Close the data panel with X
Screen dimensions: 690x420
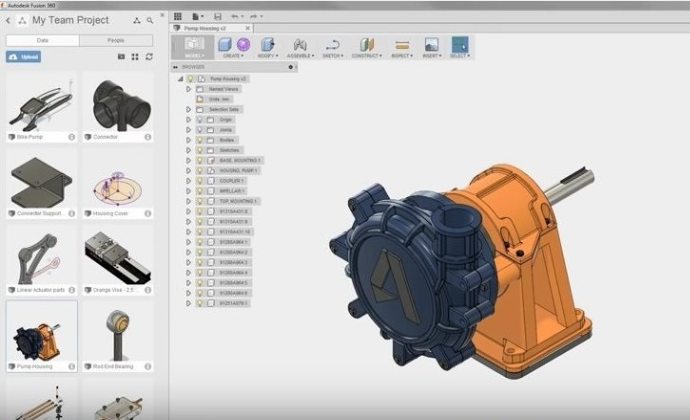[162, 15]
